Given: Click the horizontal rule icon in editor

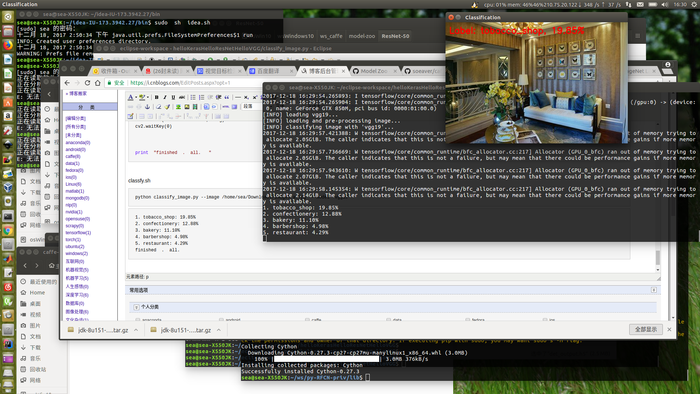Looking at the screenshot, I should click(238, 97).
